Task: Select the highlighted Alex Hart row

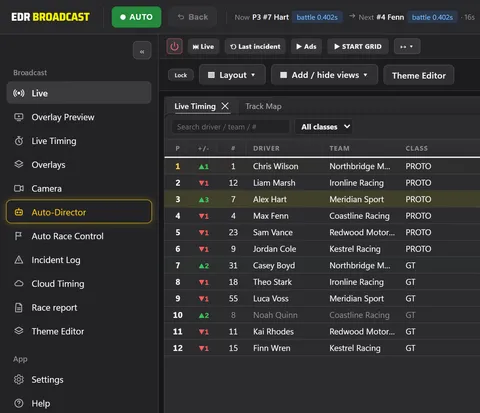Action: click(322, 199)
